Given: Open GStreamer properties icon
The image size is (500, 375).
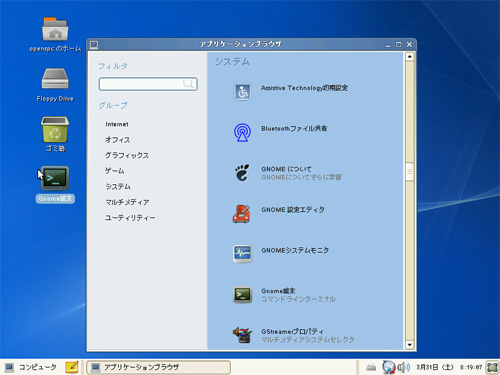Looking at the screenshot, I should [242, 335].
